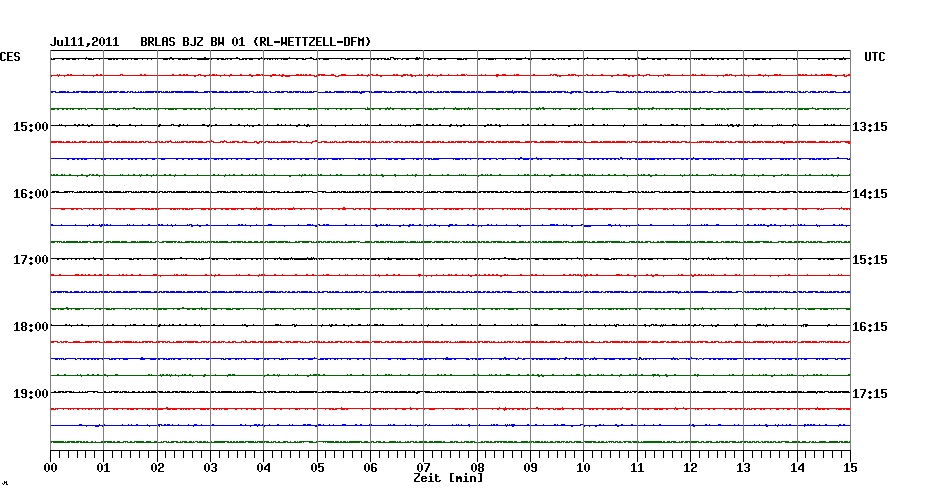Select the 15:00 time label on left axis
930x494 pixels.
31,127
